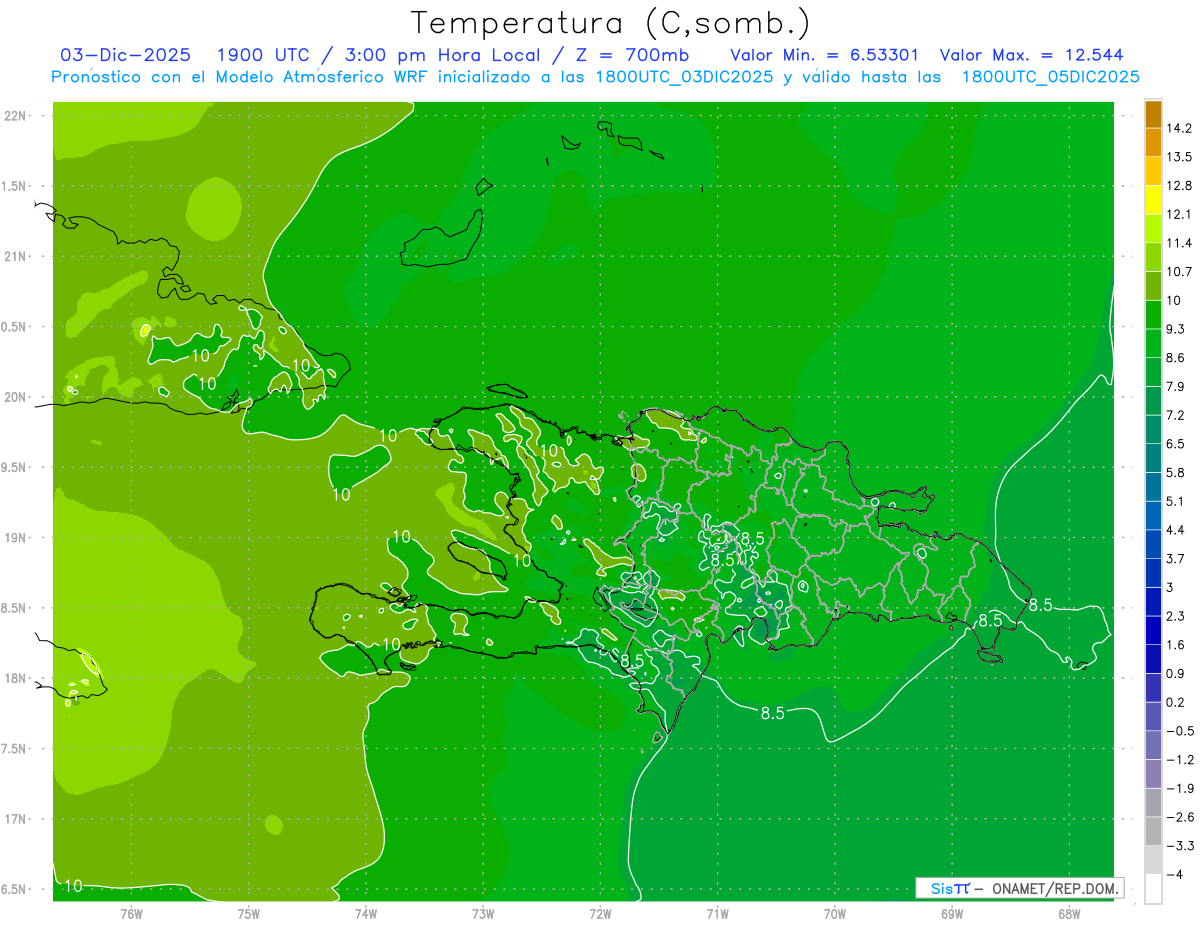
Task: Click the 5.1 legend value
Action: 1176,501
